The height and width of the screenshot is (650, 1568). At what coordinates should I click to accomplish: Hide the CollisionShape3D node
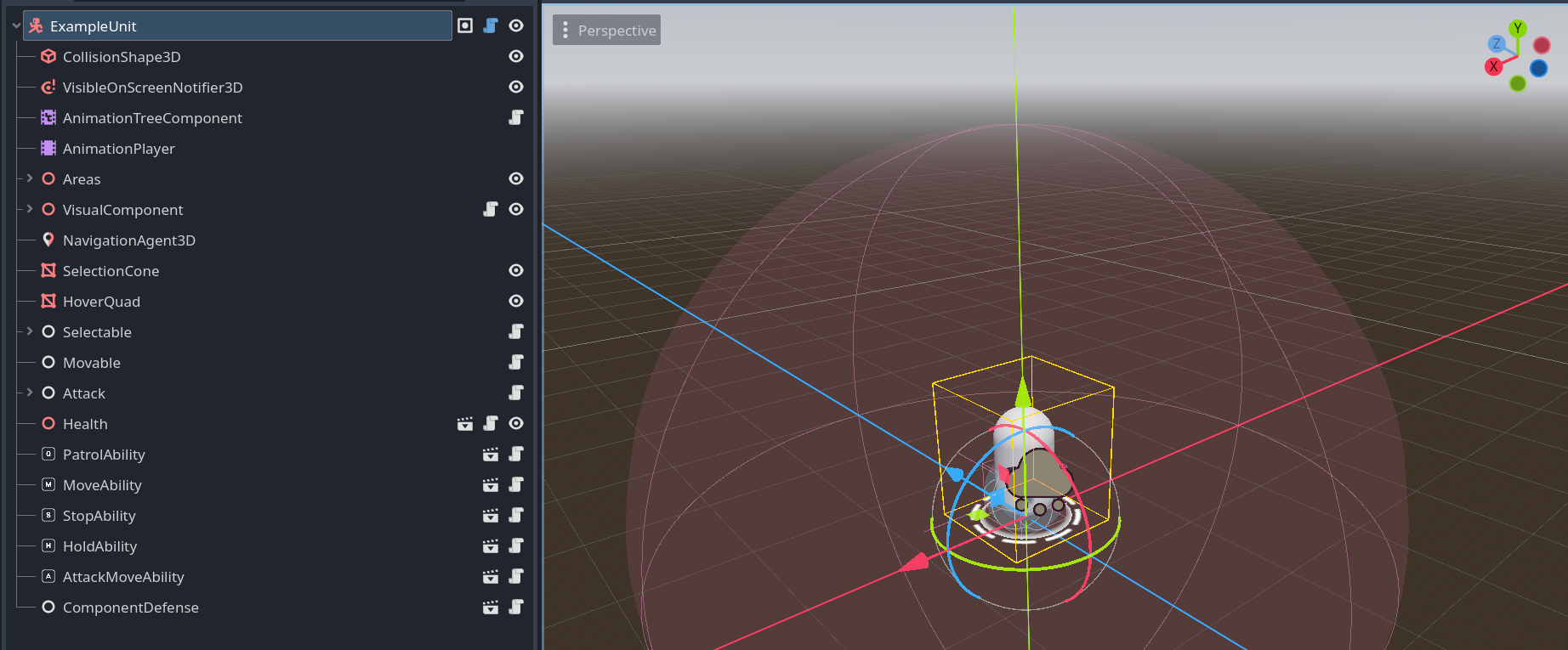coord(516,56)
